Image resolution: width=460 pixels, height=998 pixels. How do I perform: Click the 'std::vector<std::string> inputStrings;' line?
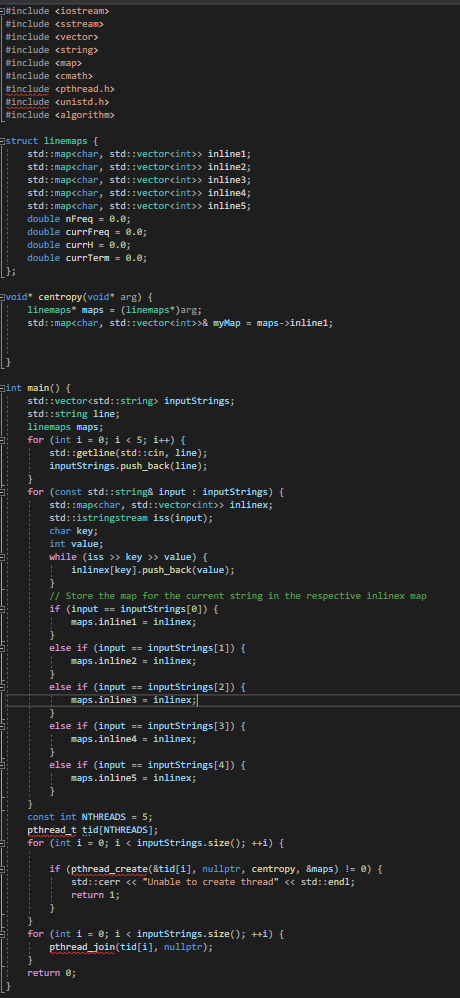point(131,401)
